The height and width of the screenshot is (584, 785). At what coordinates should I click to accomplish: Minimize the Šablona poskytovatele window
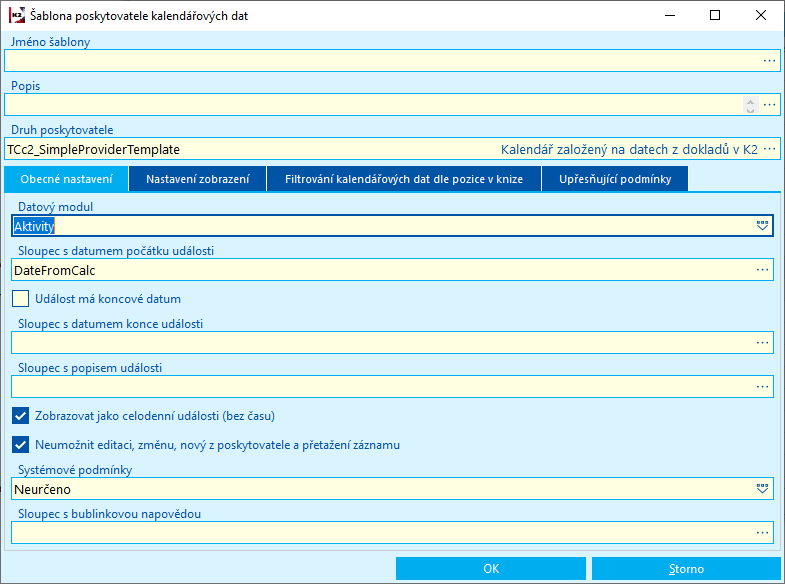[670, 16]
